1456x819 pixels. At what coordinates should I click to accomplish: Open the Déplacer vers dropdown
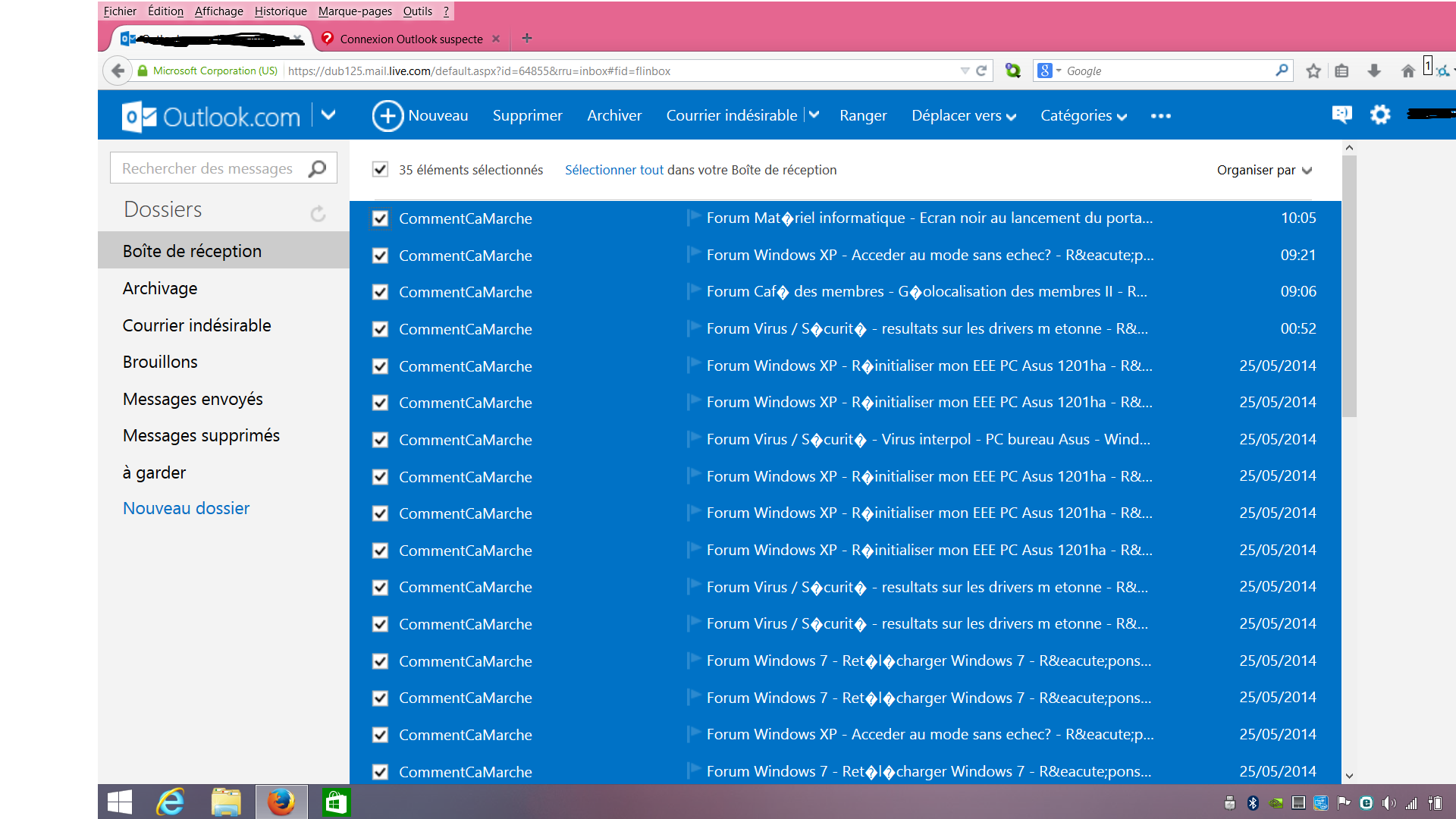pos(964,116)
